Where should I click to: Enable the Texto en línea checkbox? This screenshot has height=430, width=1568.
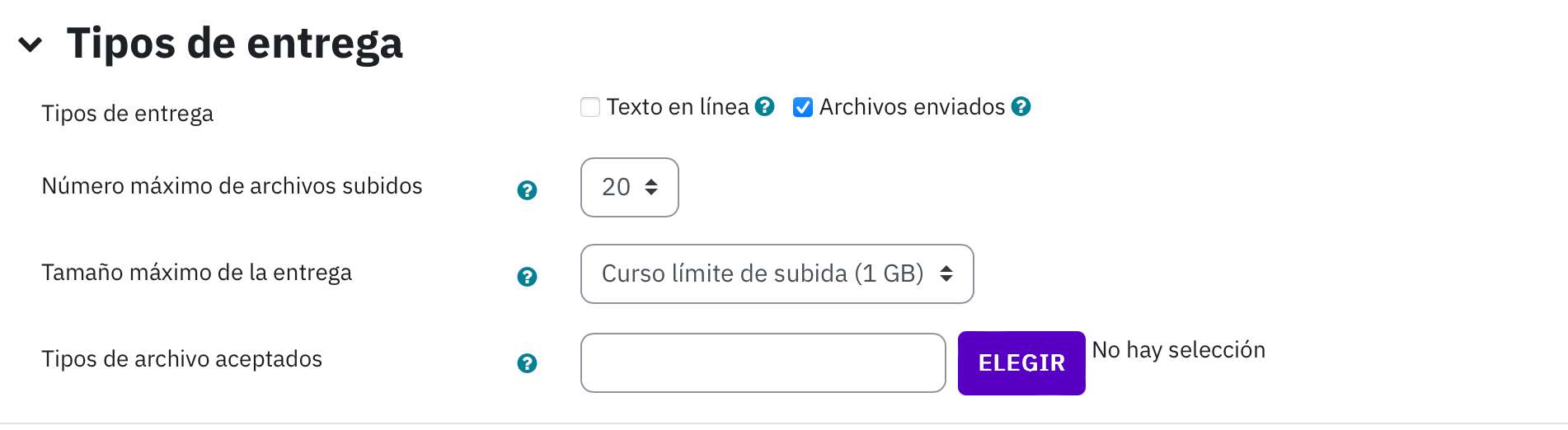coord(590,107)
